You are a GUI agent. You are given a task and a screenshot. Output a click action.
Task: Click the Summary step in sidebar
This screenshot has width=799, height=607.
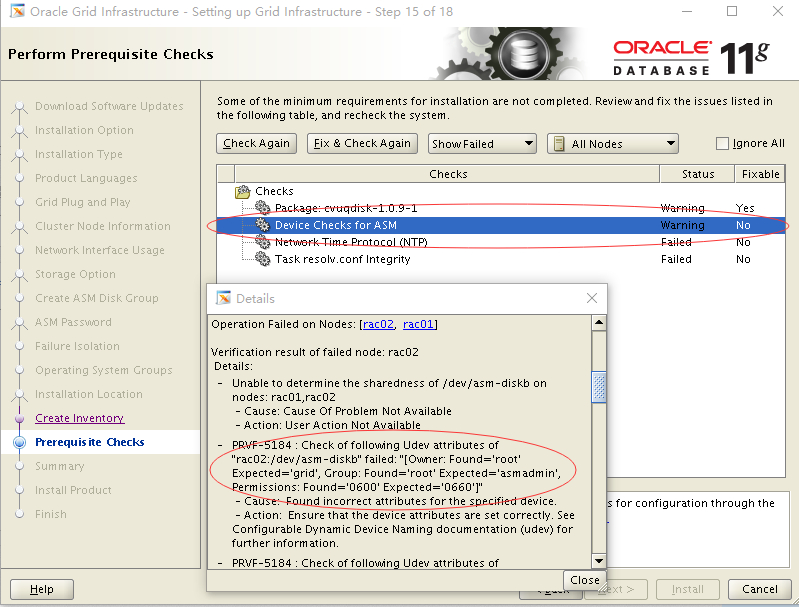point(60,466)
